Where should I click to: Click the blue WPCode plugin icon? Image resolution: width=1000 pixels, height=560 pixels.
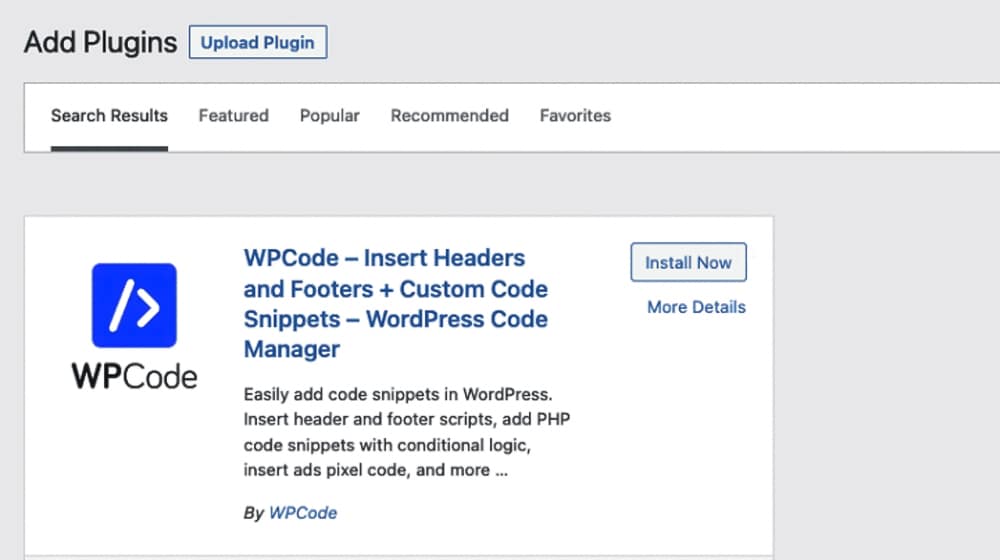tap(134, 305)
